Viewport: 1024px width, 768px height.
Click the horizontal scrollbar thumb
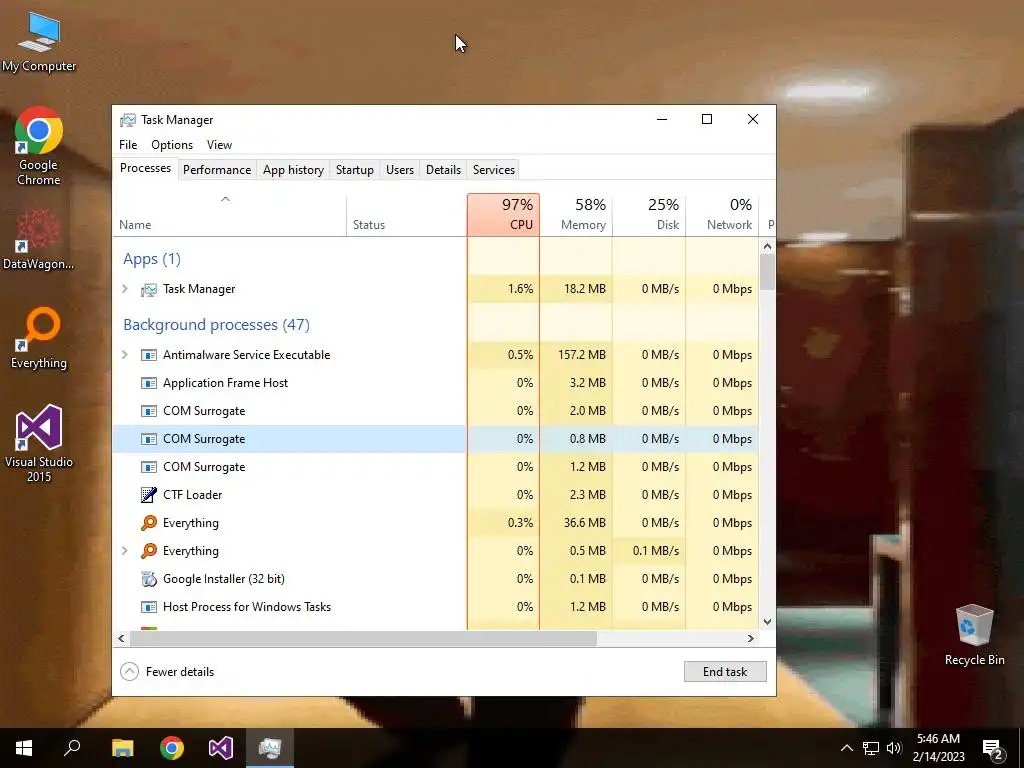(363, 638)
